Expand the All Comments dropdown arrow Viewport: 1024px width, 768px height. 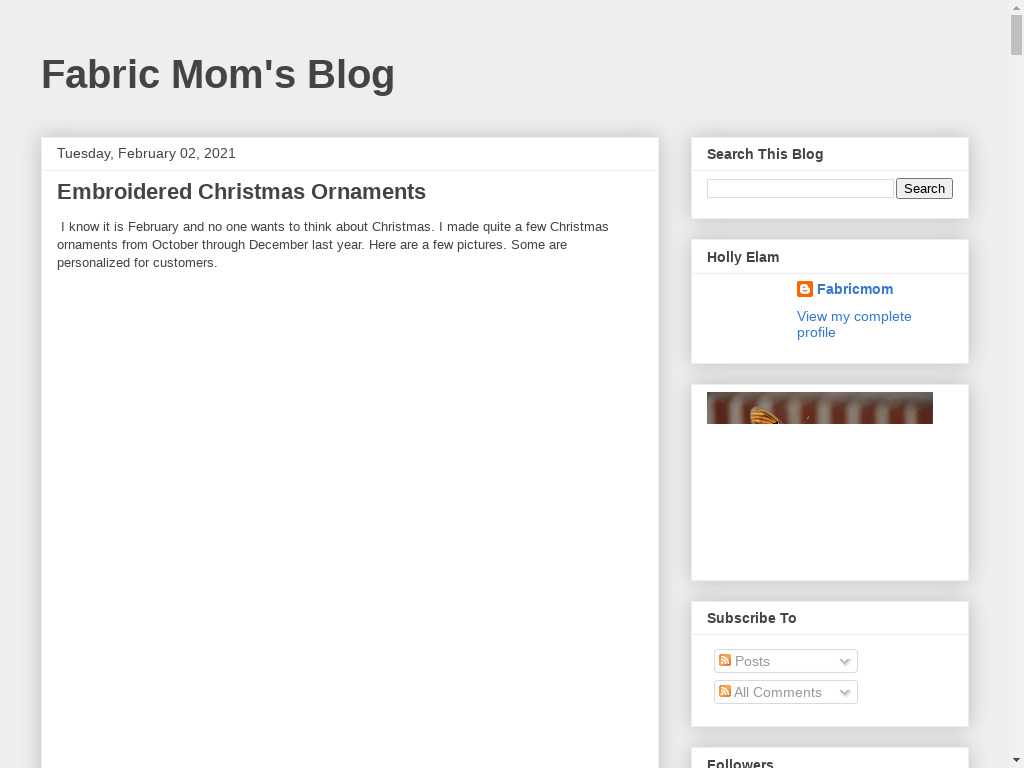(x=845, y=692)
